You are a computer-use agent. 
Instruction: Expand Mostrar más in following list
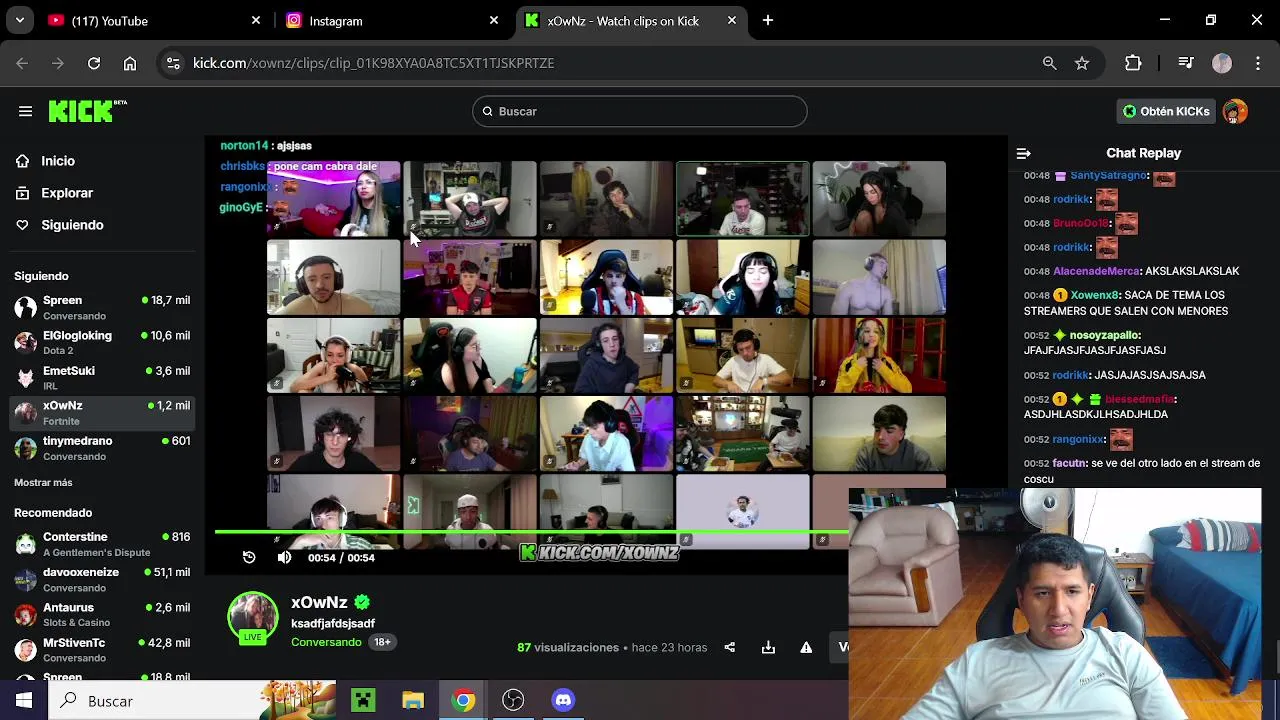pos(43,482)
